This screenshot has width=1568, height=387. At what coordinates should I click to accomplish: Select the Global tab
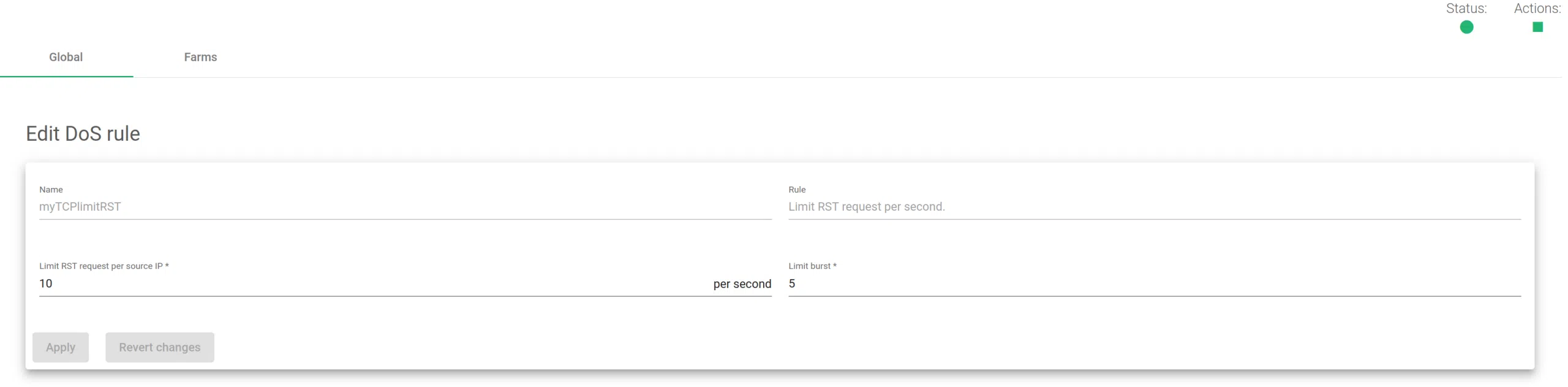coord(66,57)
